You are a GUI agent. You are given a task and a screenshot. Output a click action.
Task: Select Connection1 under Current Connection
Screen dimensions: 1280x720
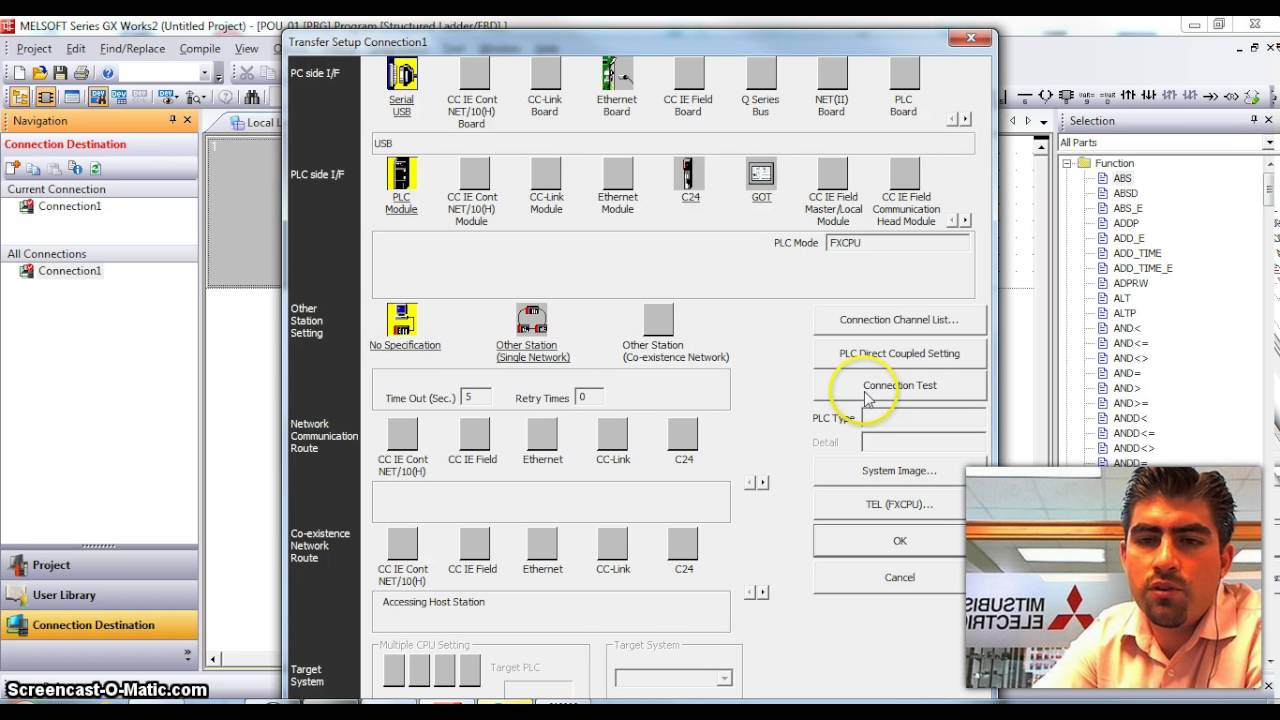(69, 206)
